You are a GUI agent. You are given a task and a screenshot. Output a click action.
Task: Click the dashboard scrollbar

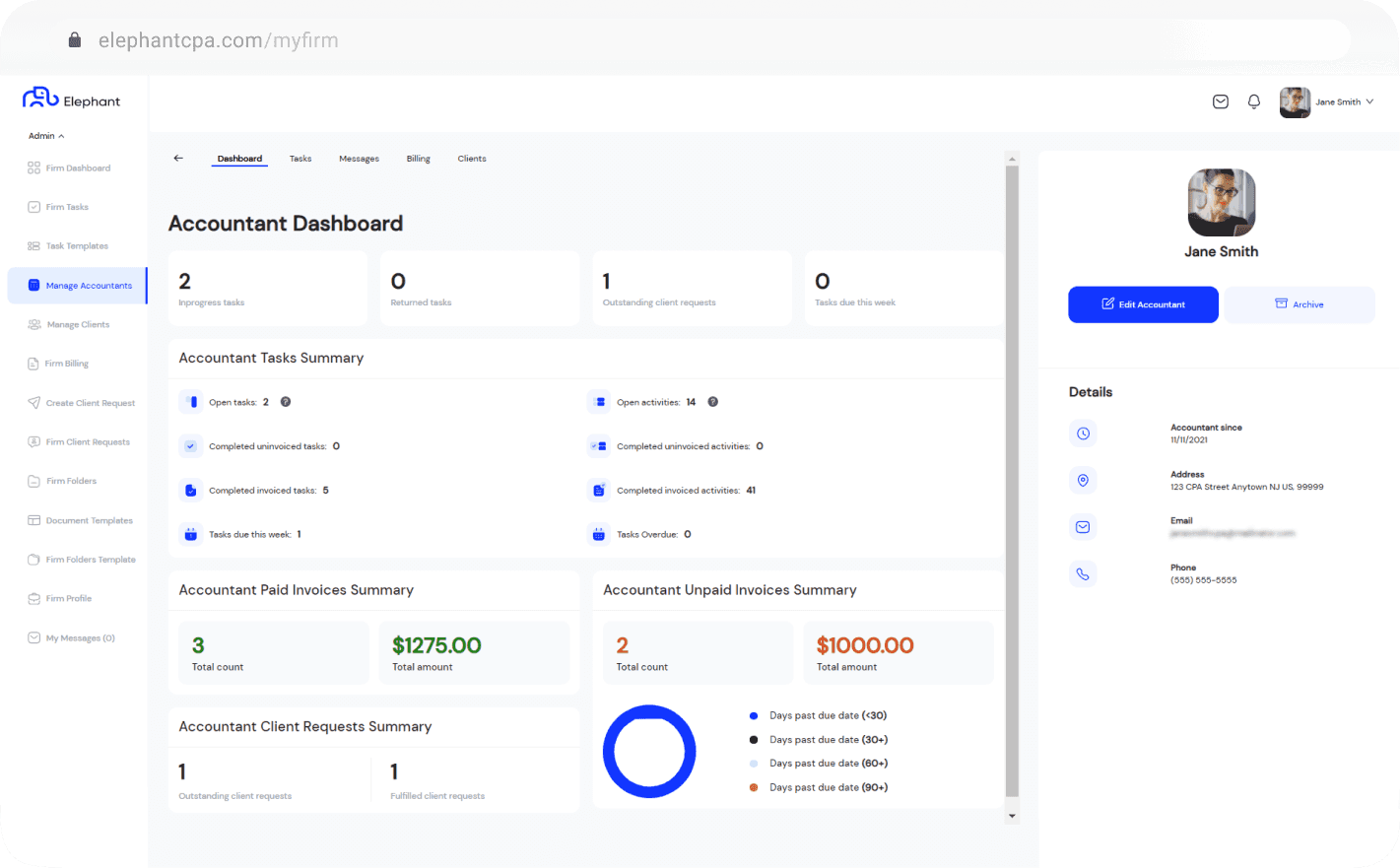click(1012, 483)
